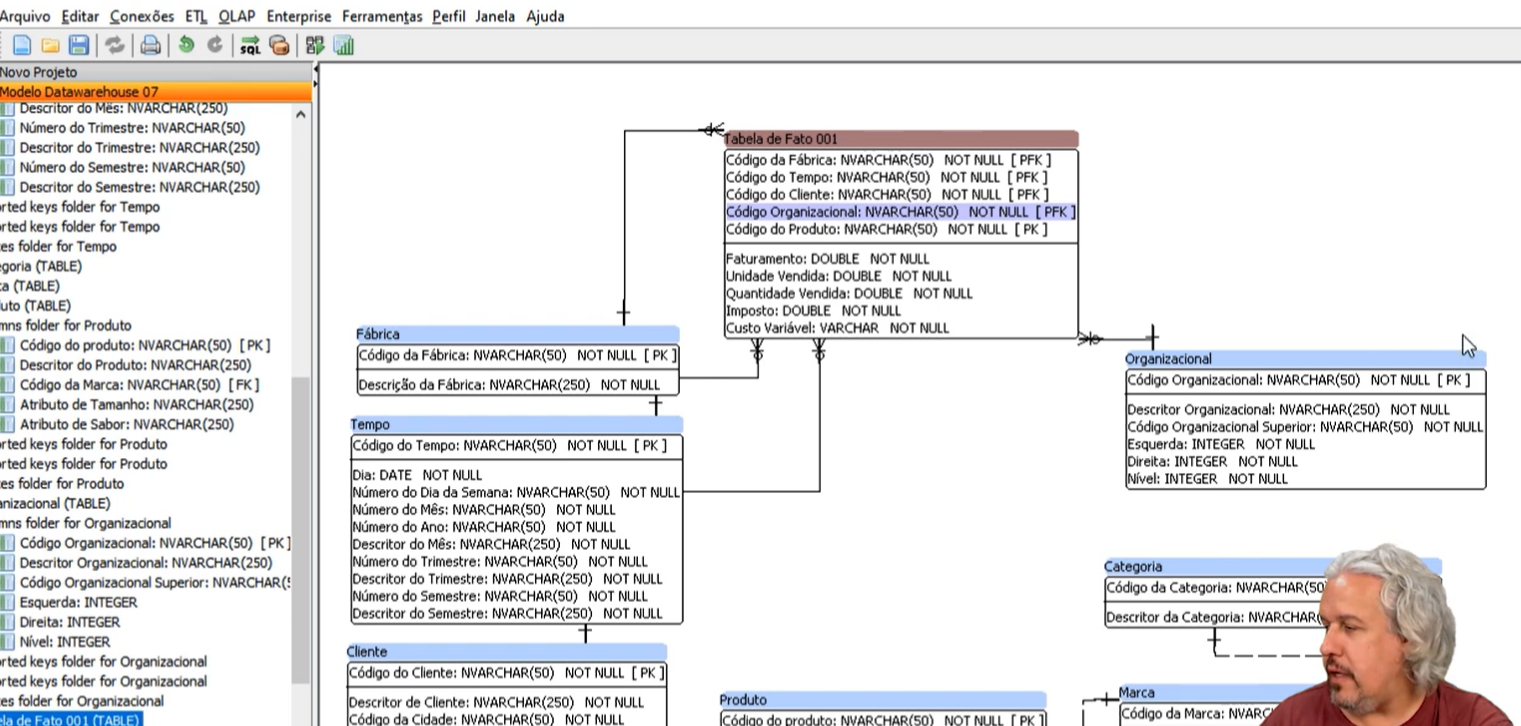Select the Tabela de Fato 001 table header
Image resolution: width=1521 pixels, height=726 pixels.
pyautogui.click(x=901, y=139)
